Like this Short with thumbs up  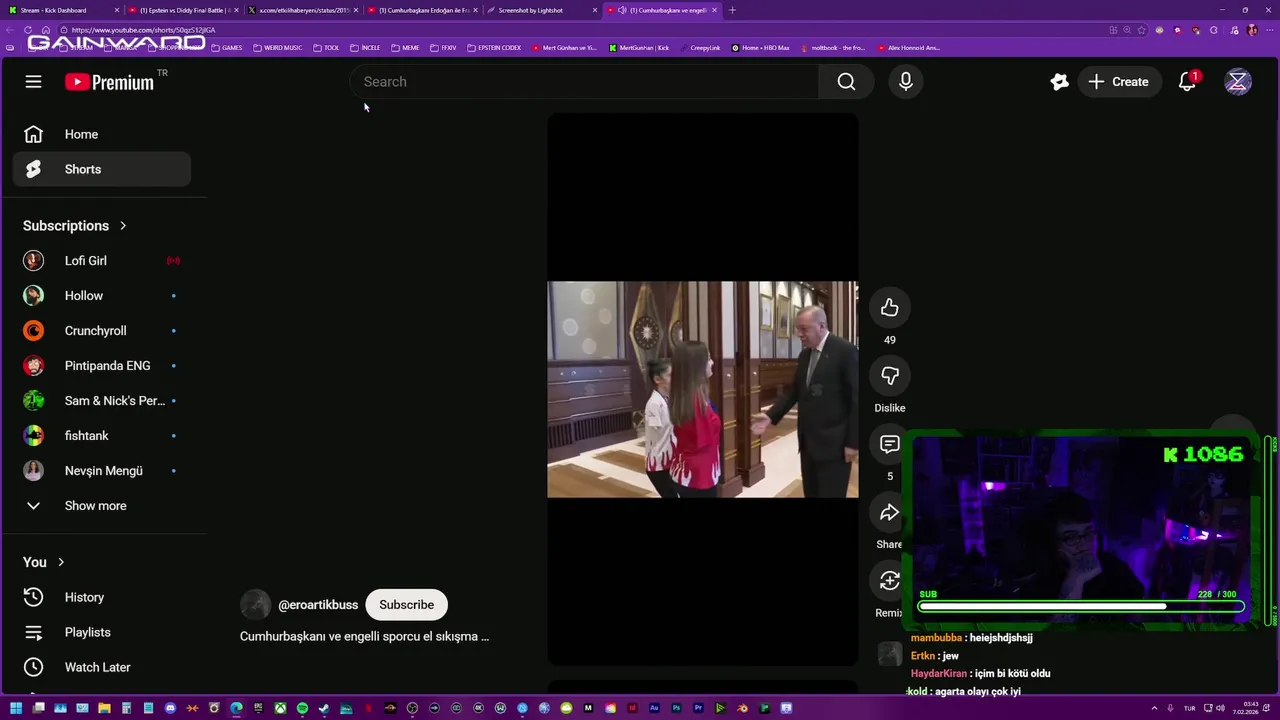coord(890,308)
